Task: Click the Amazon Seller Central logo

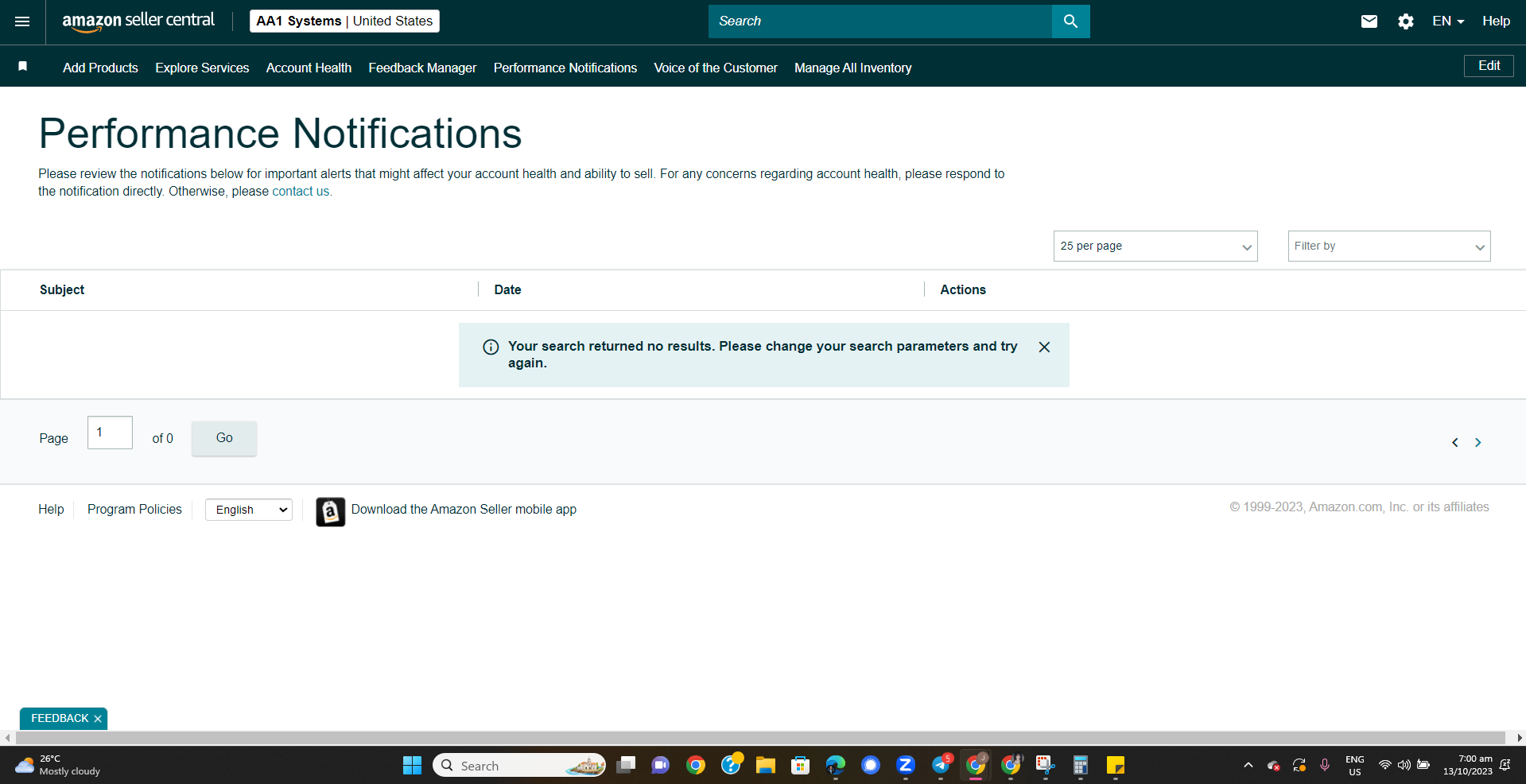Action: pos(138,21)
